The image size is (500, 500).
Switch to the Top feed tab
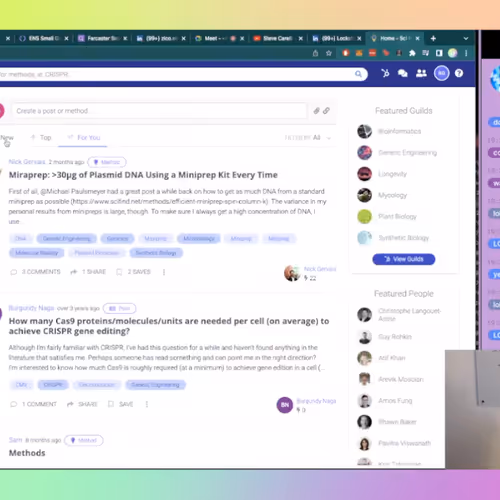coord(41,138)
